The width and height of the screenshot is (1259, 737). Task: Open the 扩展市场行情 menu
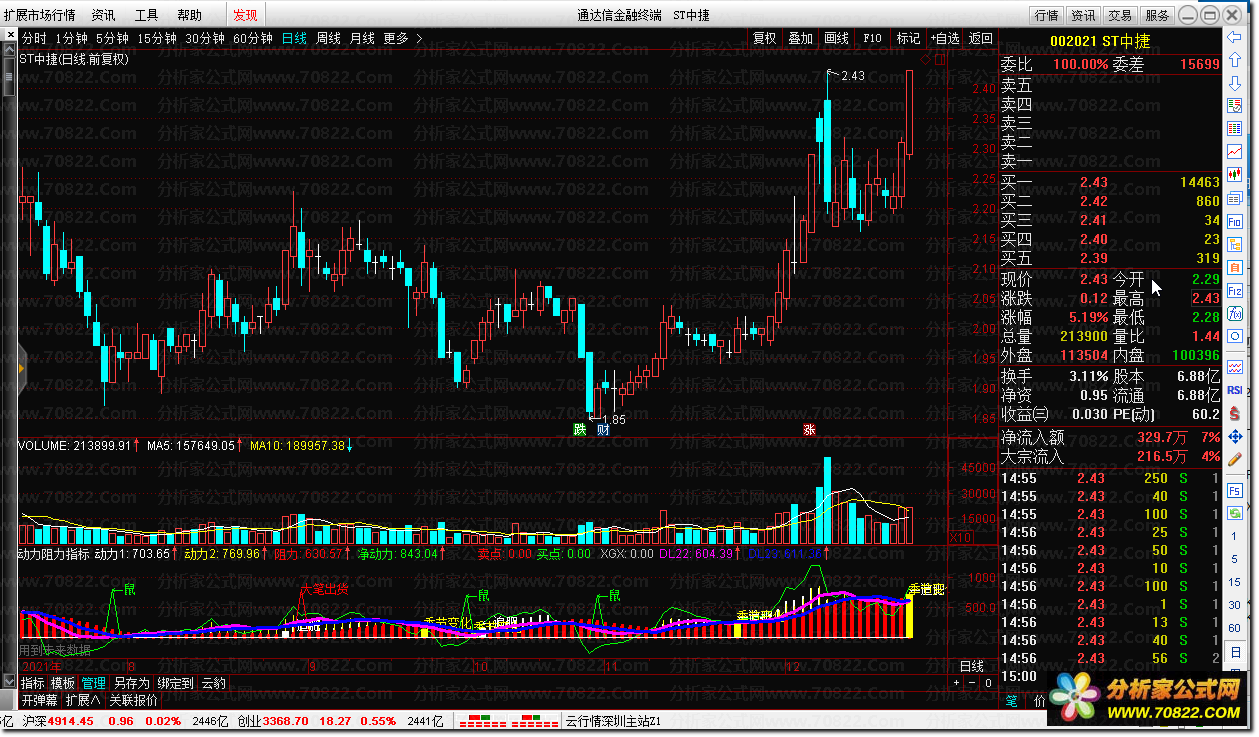coord(39,15)
